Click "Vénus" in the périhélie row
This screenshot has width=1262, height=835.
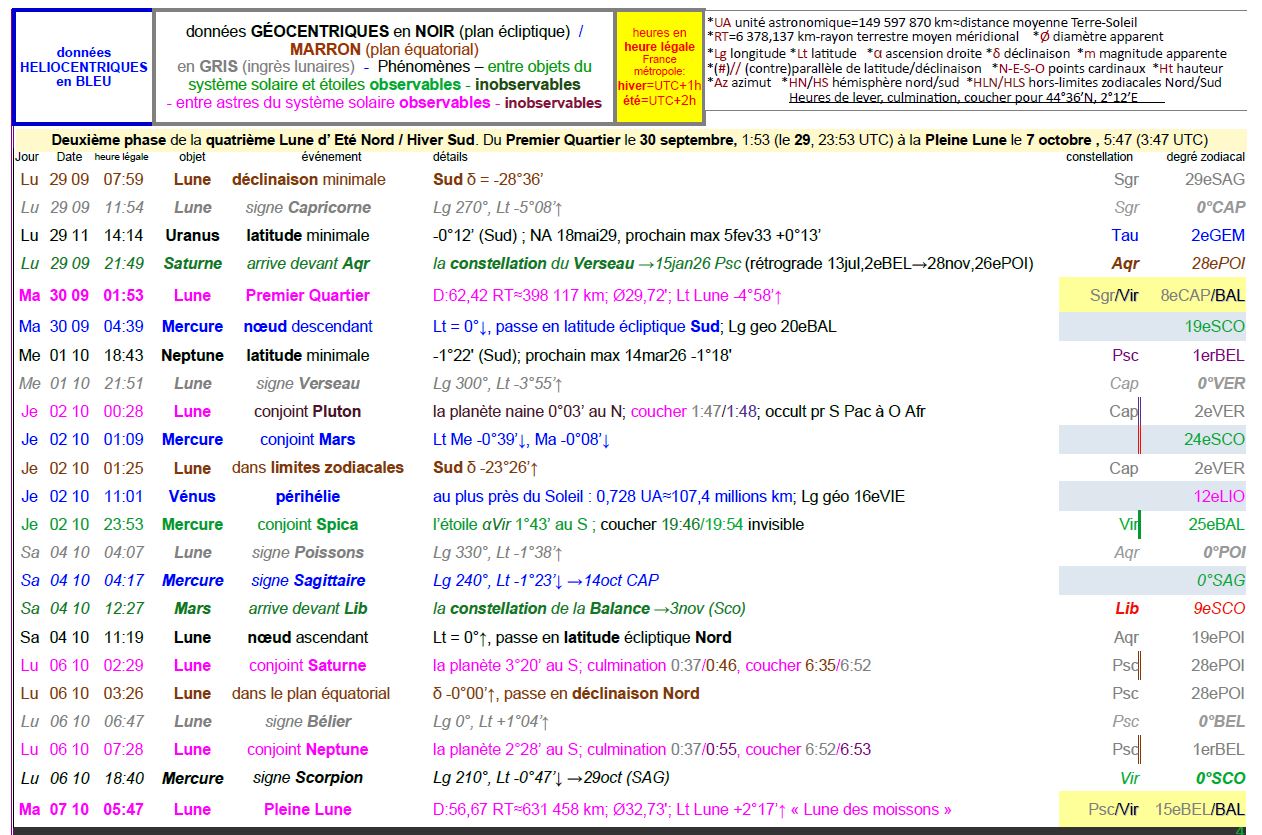192,496
